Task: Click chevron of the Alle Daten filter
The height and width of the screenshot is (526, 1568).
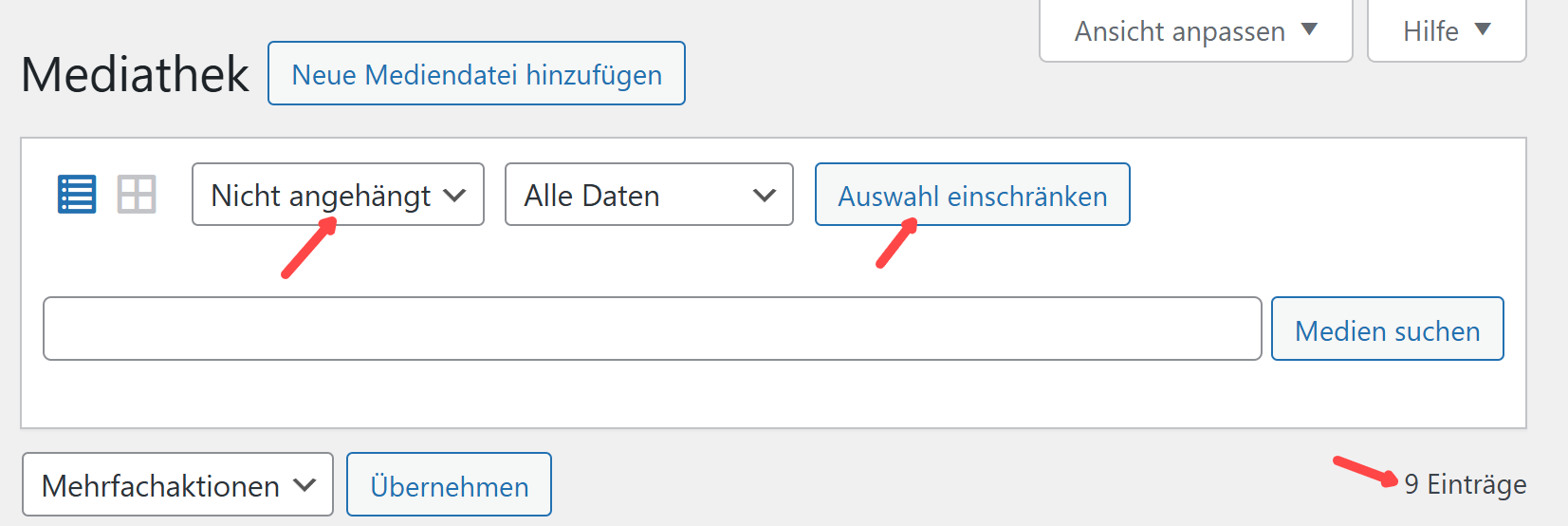Action: (x=764, y=196)
